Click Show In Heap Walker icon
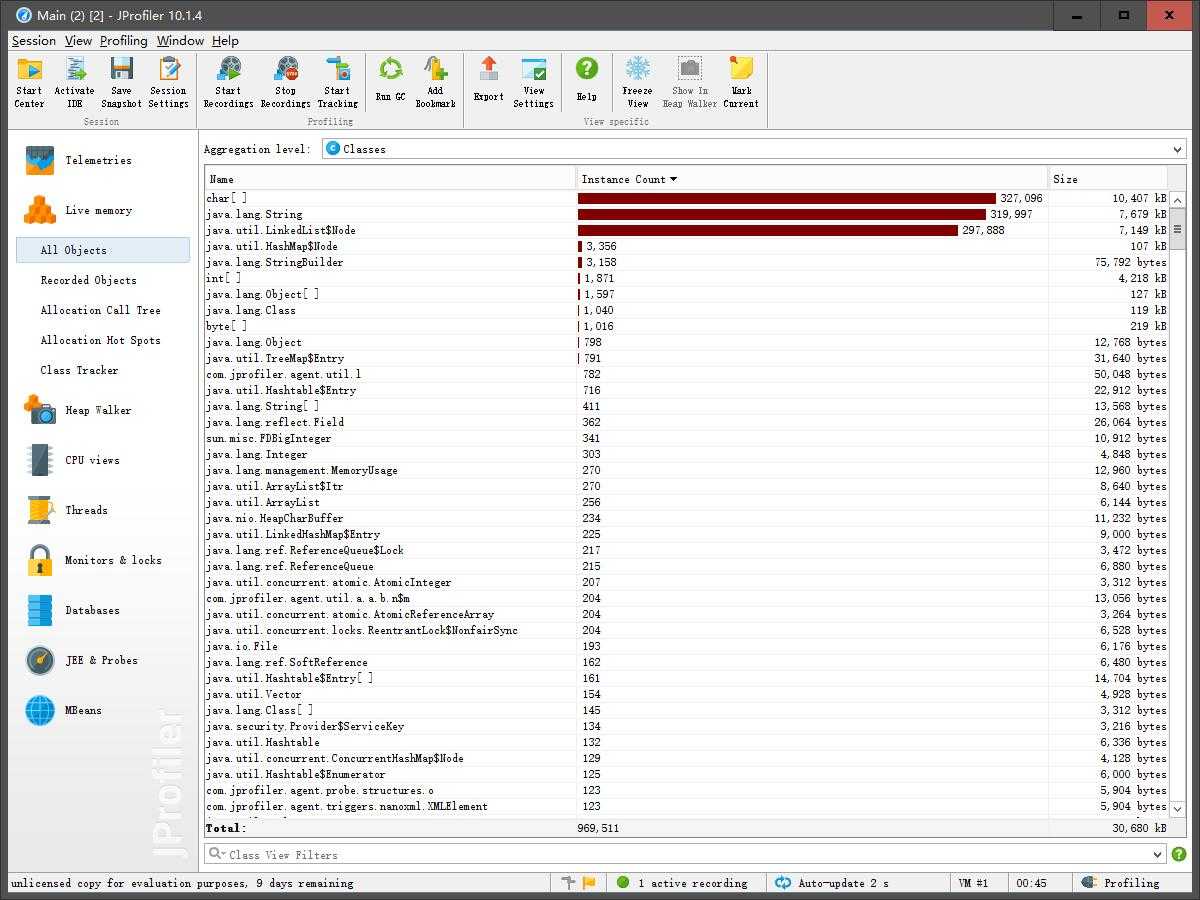The width and height of the screenshot is (1200, 900). [x=689, y=82]
